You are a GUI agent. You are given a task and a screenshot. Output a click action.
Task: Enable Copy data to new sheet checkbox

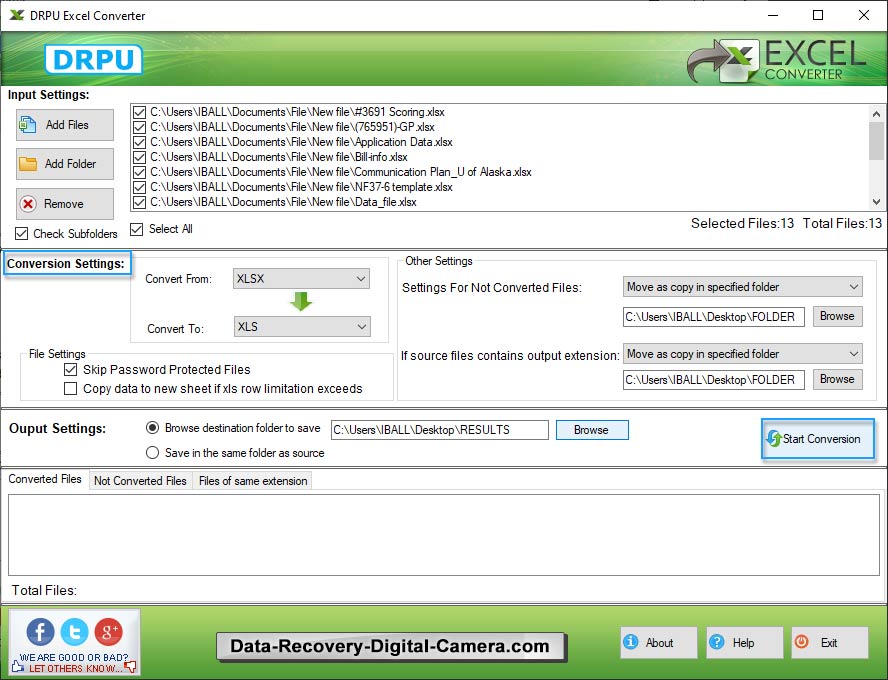pyautogui.click(x=70, y=389)
